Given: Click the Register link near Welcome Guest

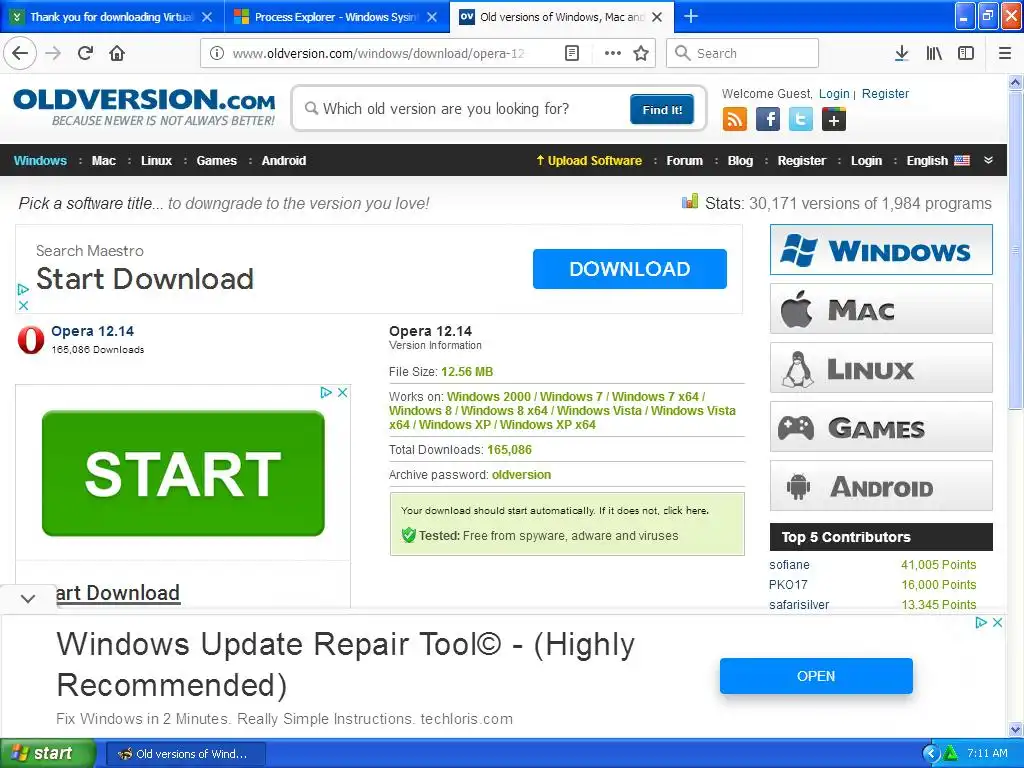Looking at the screenshot, I should pos(885,93).
